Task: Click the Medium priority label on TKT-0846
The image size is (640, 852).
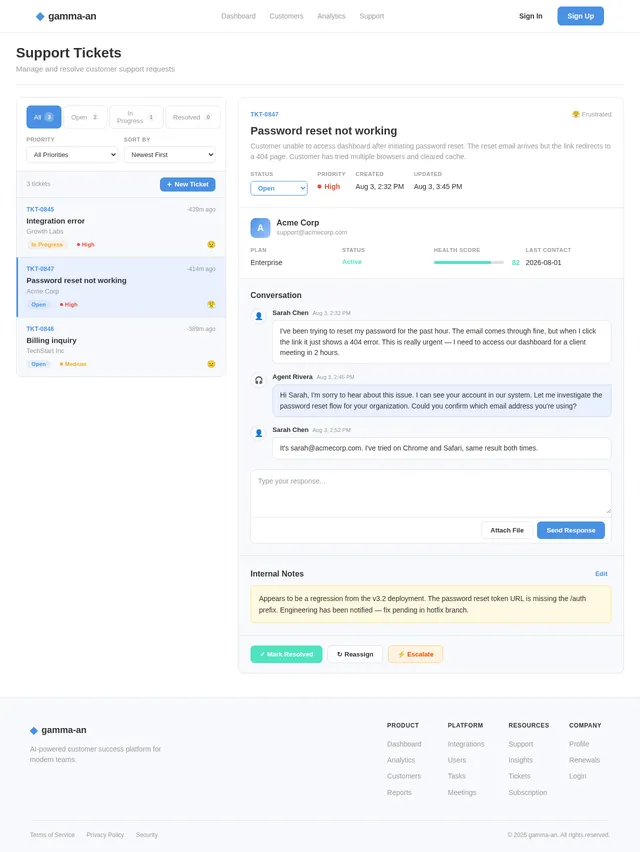Action: click(x=73, y=364)
